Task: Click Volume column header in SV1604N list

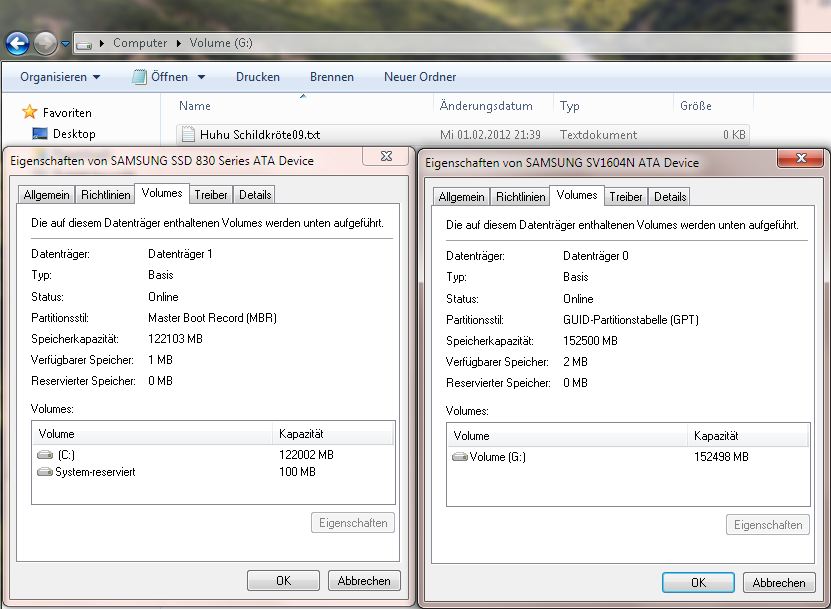Action: (x=568, y=436)
